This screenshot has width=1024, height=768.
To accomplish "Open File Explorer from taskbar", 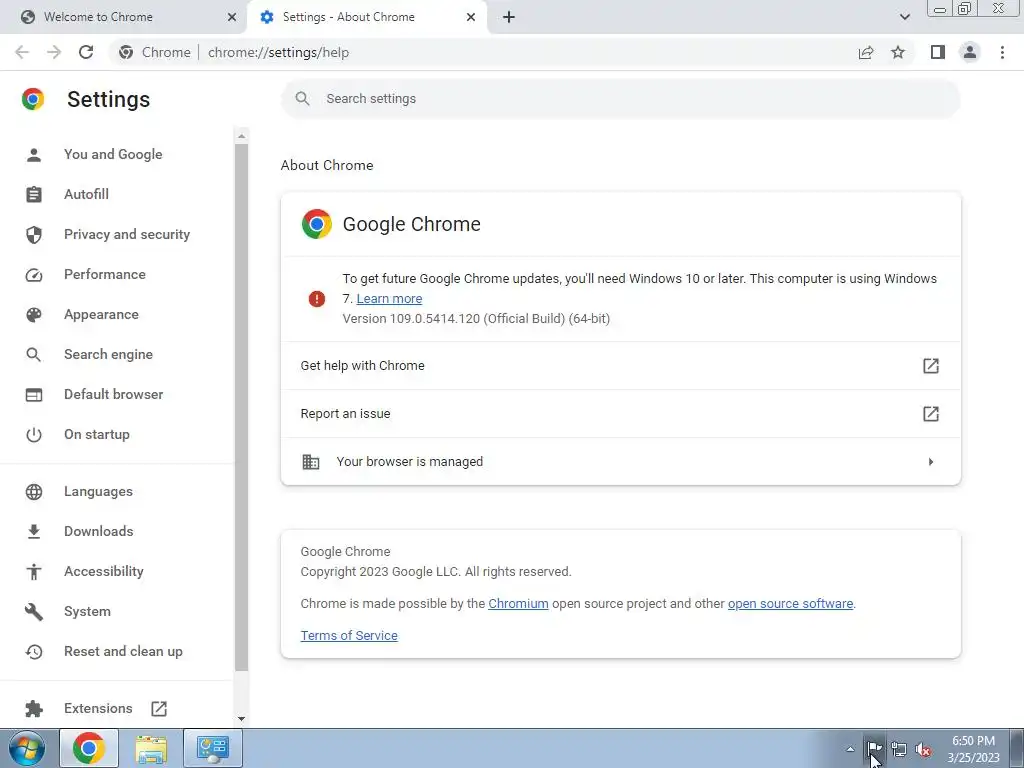I will pos(151,748).
